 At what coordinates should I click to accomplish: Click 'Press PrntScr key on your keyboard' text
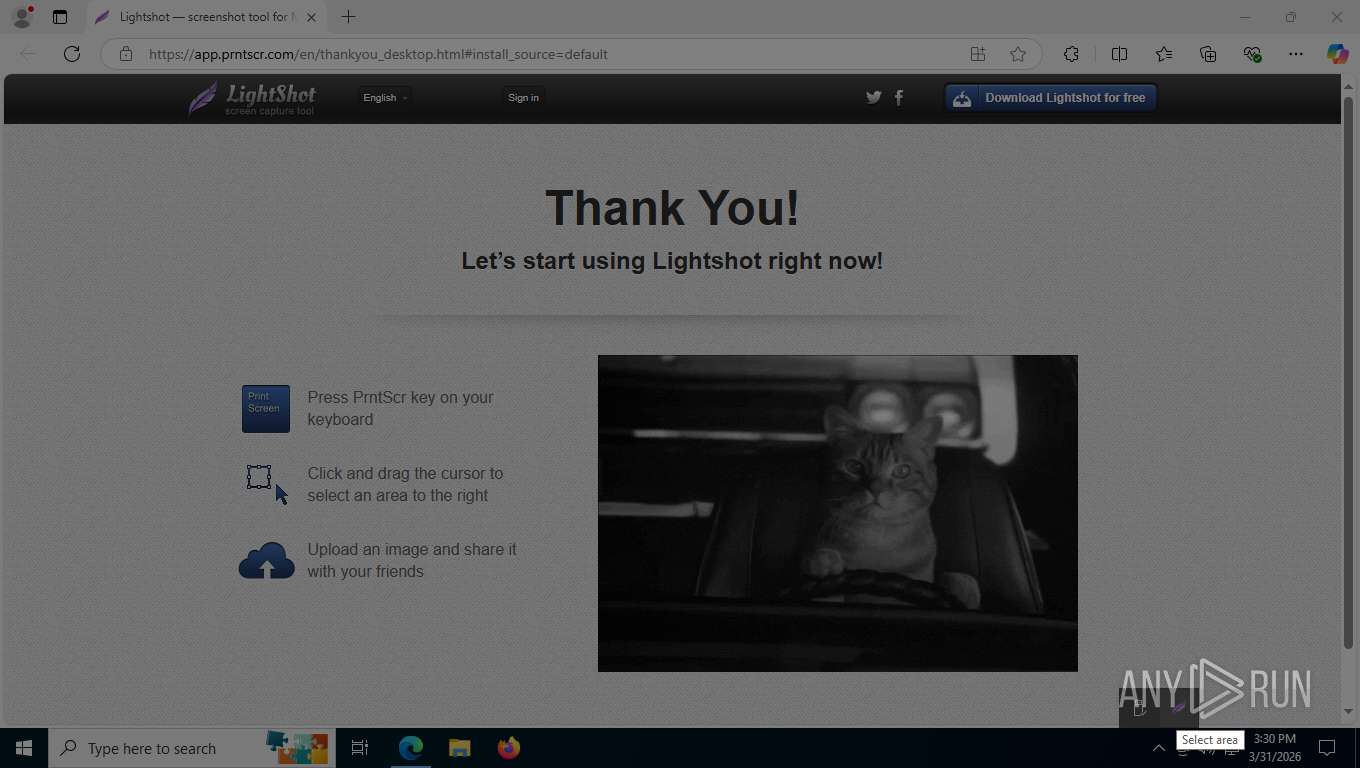[401, 408]
